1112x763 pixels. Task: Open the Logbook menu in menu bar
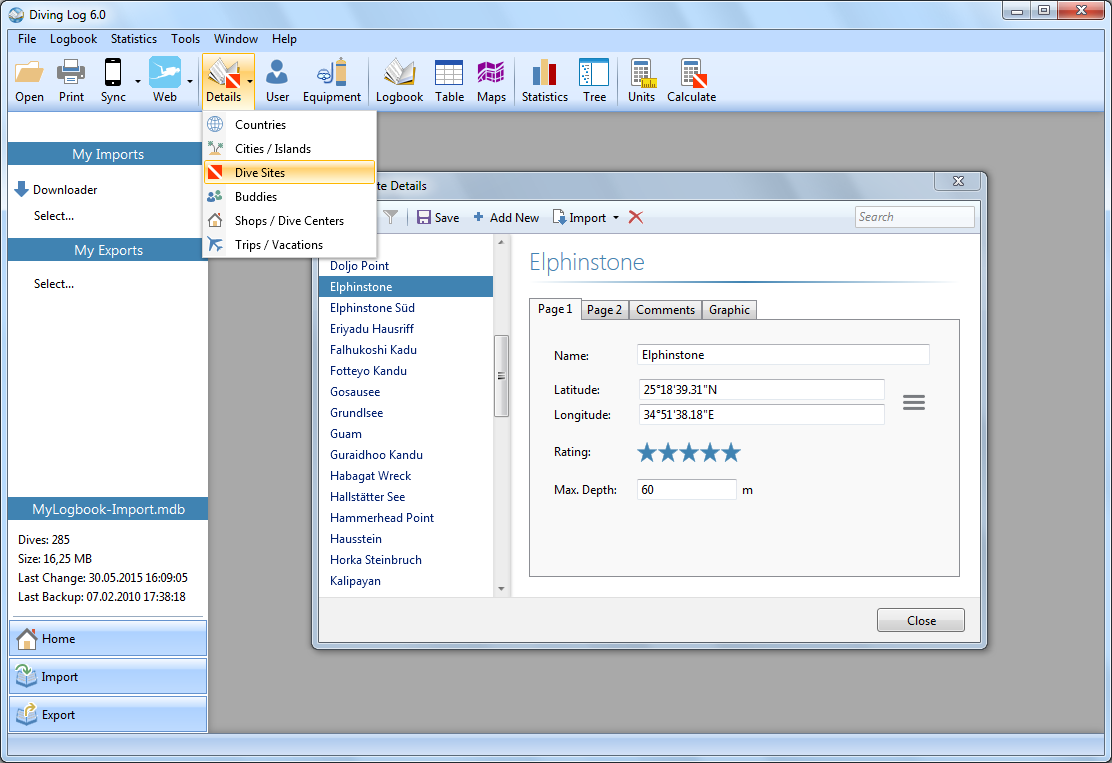tap(73, 39)
